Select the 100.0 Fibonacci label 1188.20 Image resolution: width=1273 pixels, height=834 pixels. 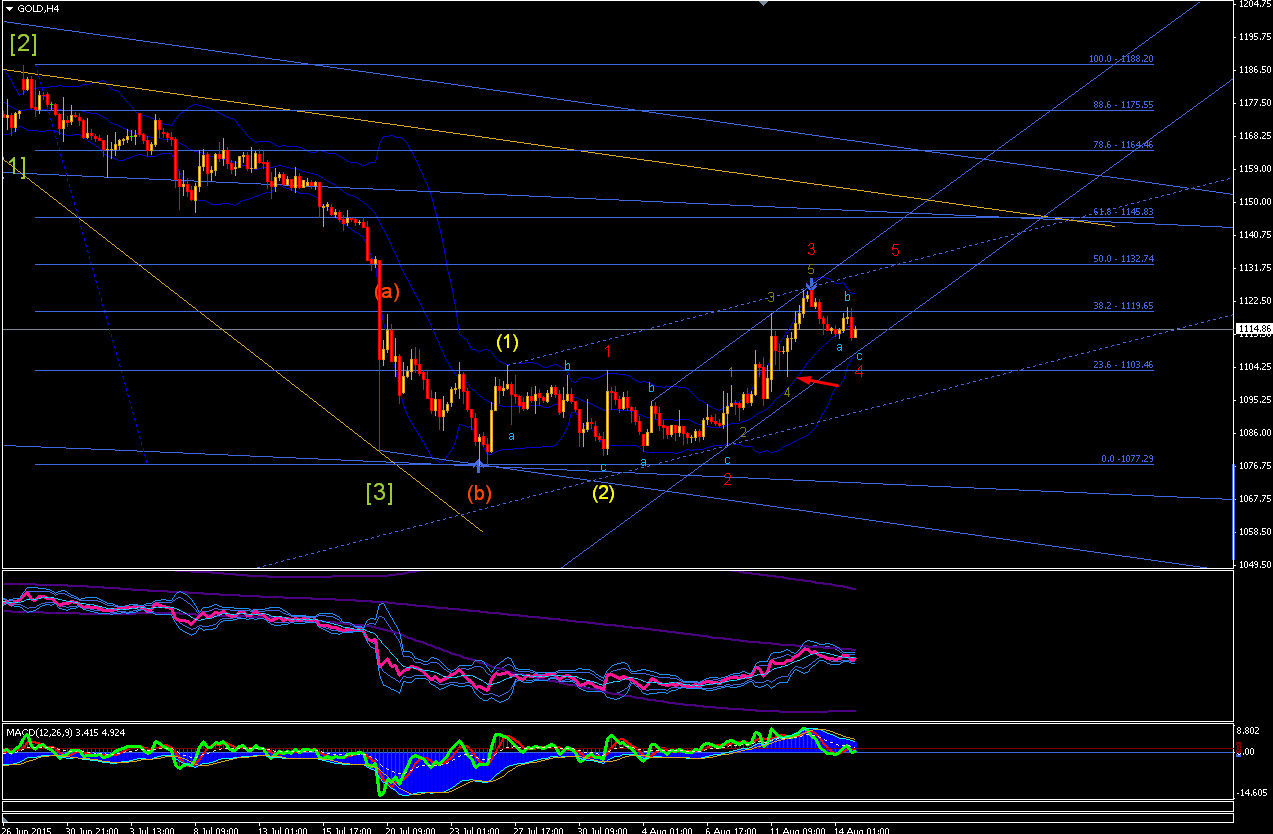click(x=1121, y=59)
